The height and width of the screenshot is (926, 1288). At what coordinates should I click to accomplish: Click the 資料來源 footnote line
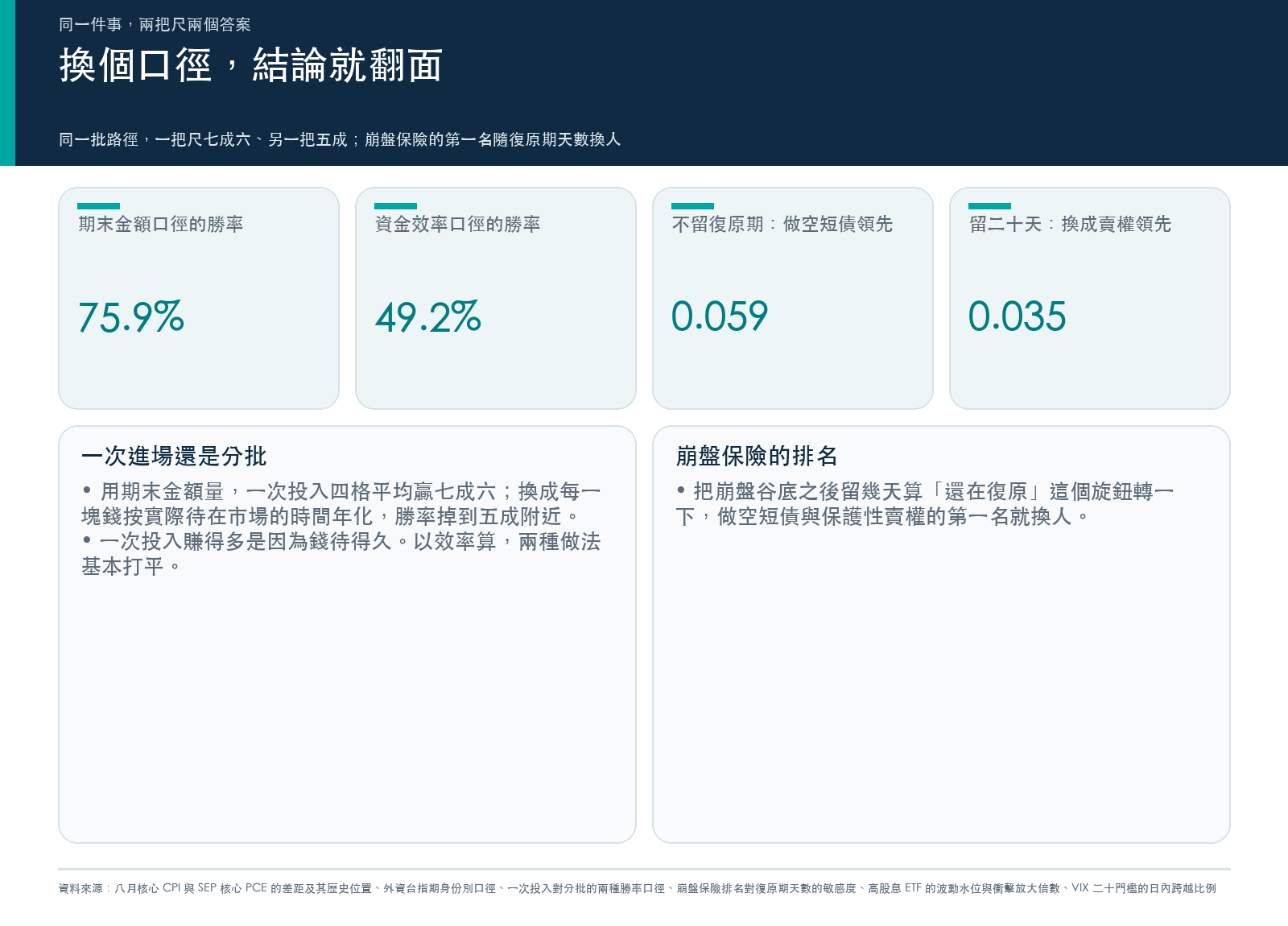tap(638, 888)
